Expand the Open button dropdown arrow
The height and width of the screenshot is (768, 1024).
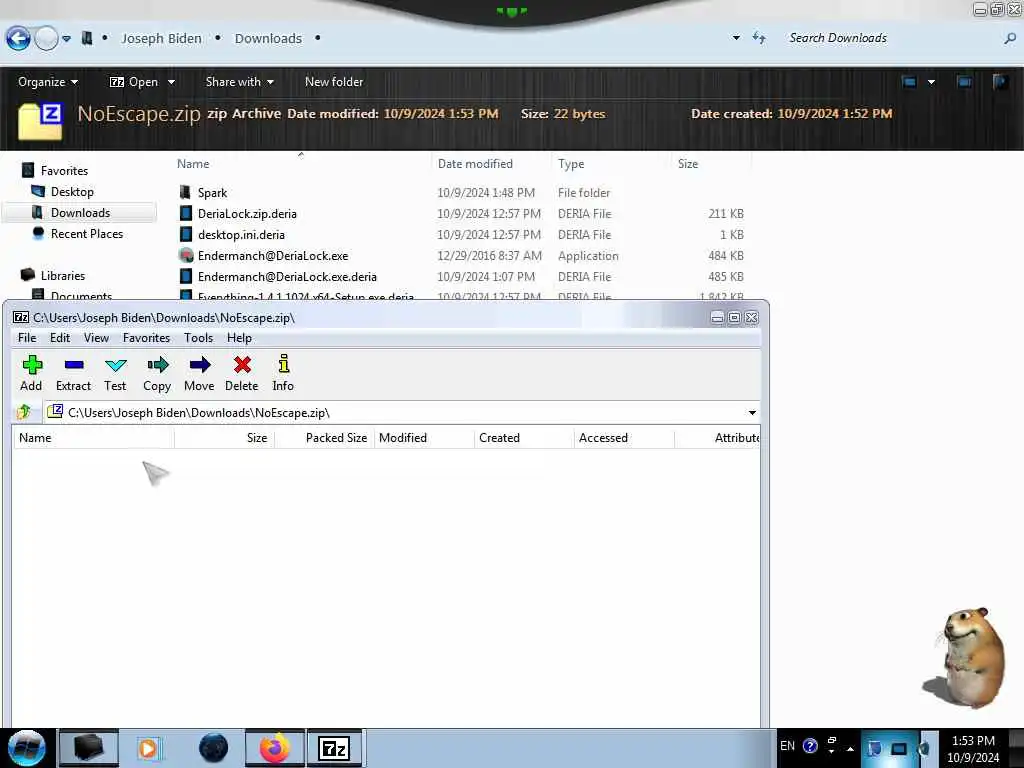click(171, 82)
